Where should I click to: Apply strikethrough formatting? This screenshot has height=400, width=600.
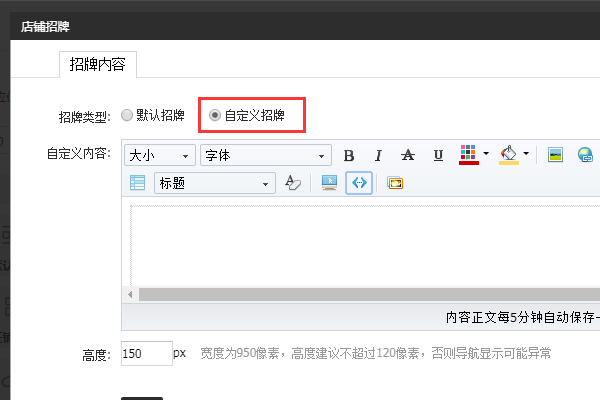click(x=408, y=155)
